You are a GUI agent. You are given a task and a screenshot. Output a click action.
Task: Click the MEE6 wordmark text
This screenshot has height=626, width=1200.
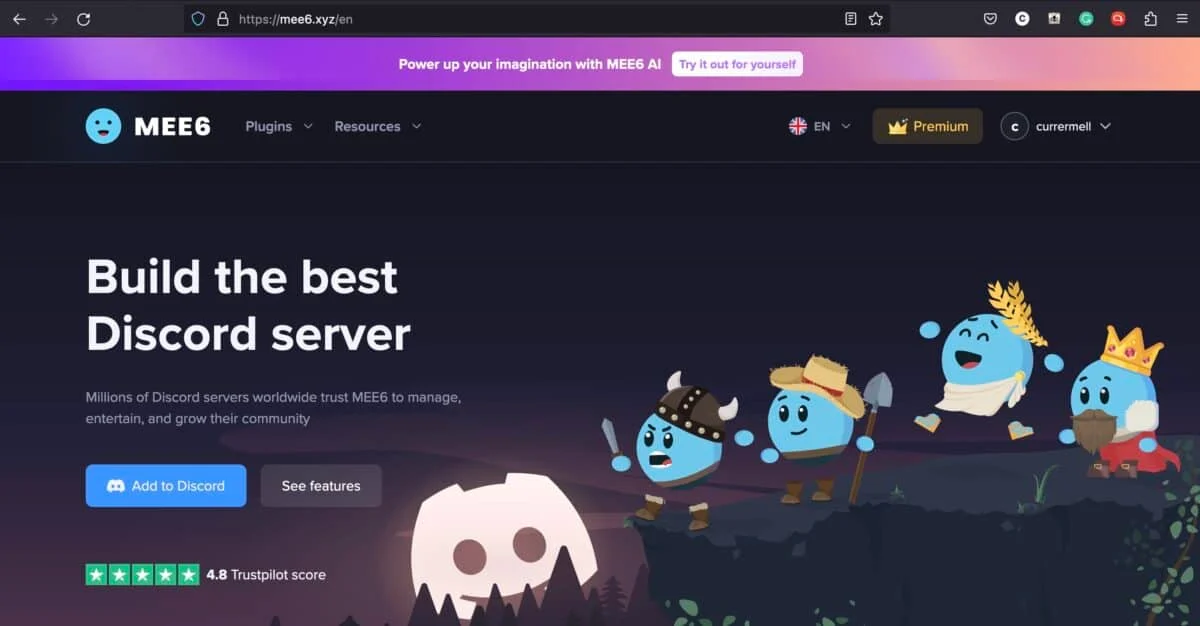tap(172, 127)
